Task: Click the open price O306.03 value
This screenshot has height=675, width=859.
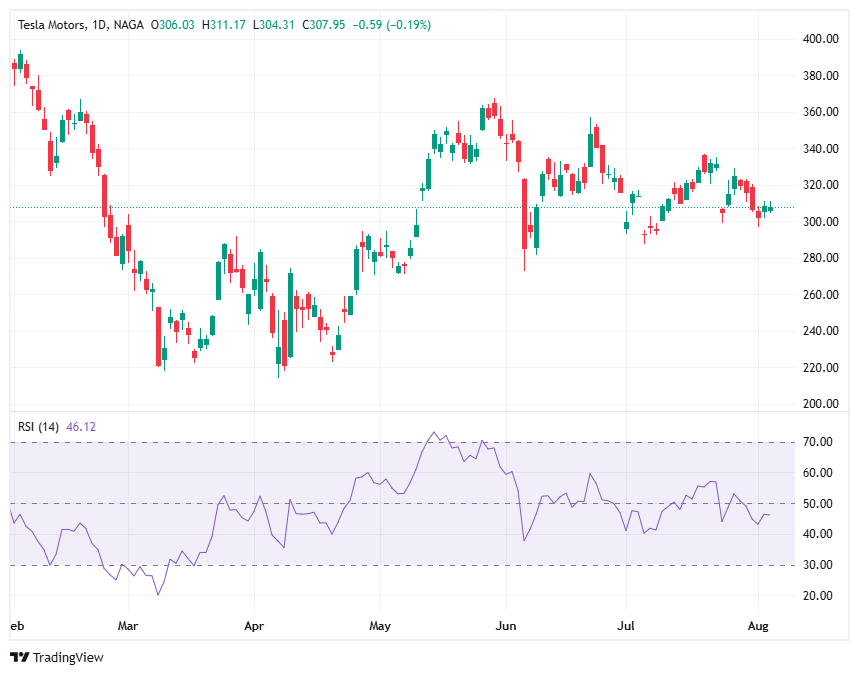Action: click(174, 25)
